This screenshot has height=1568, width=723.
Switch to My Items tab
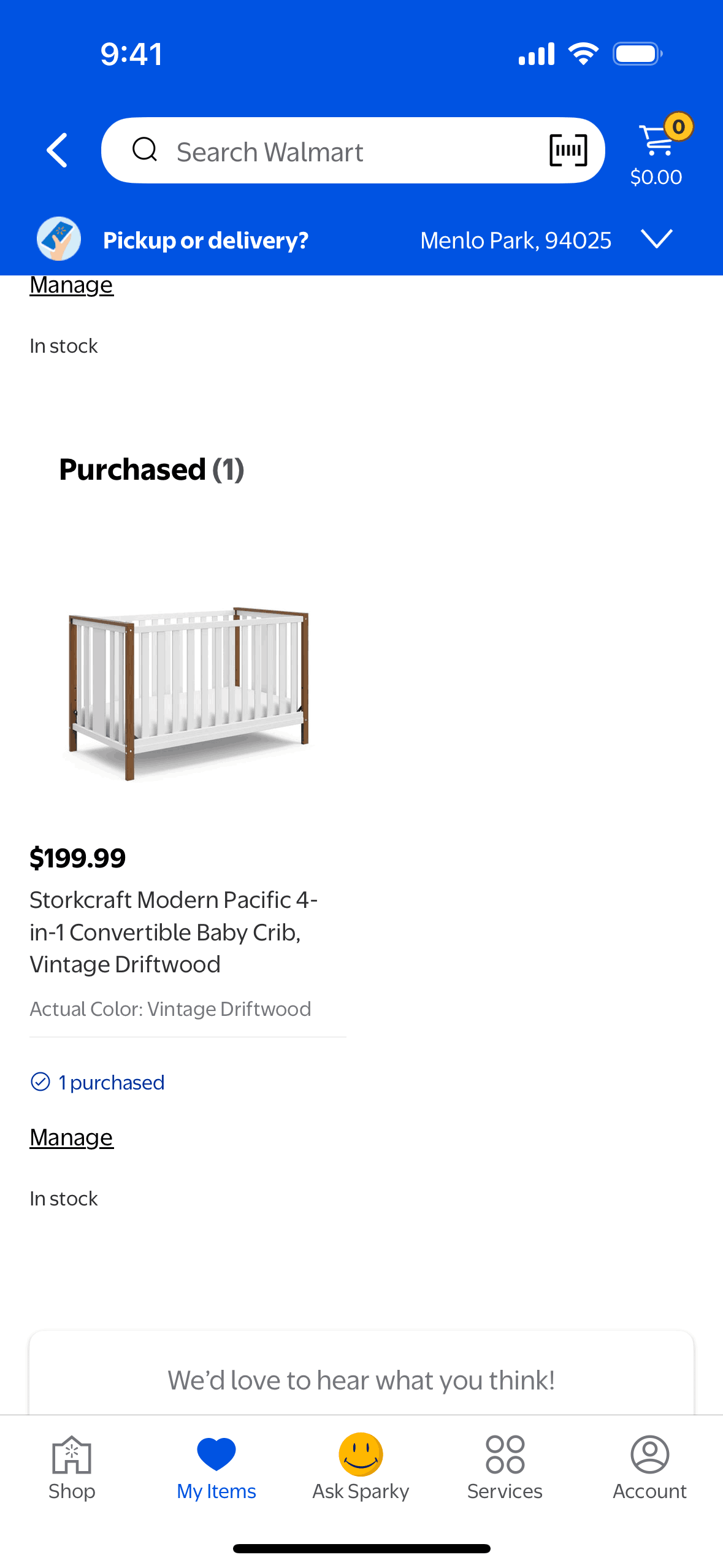[x=216, y=1467]
